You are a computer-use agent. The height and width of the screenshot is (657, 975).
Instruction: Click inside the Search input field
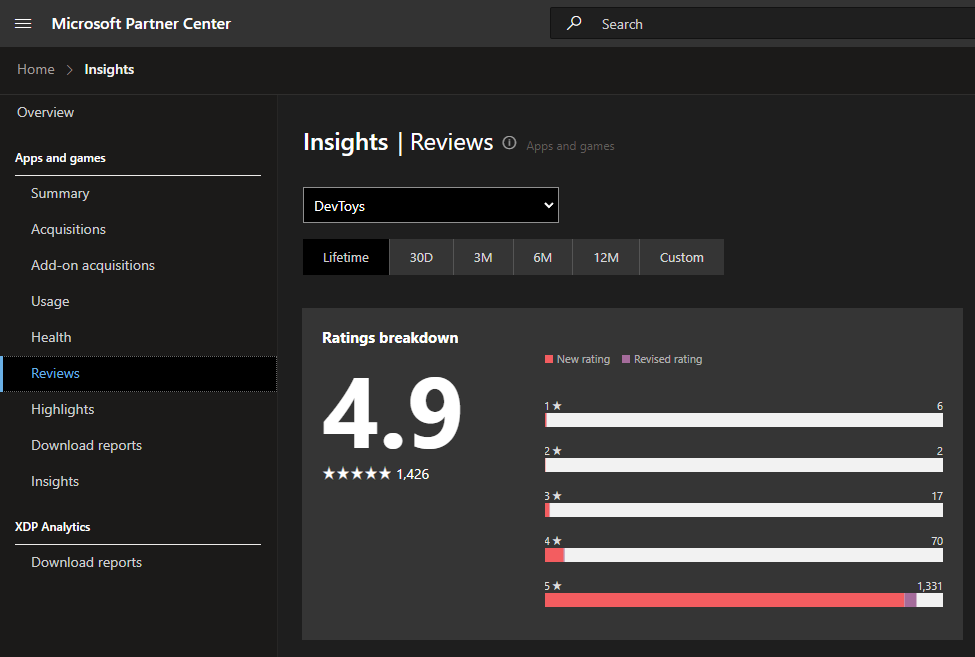click(x=700, y=23)
